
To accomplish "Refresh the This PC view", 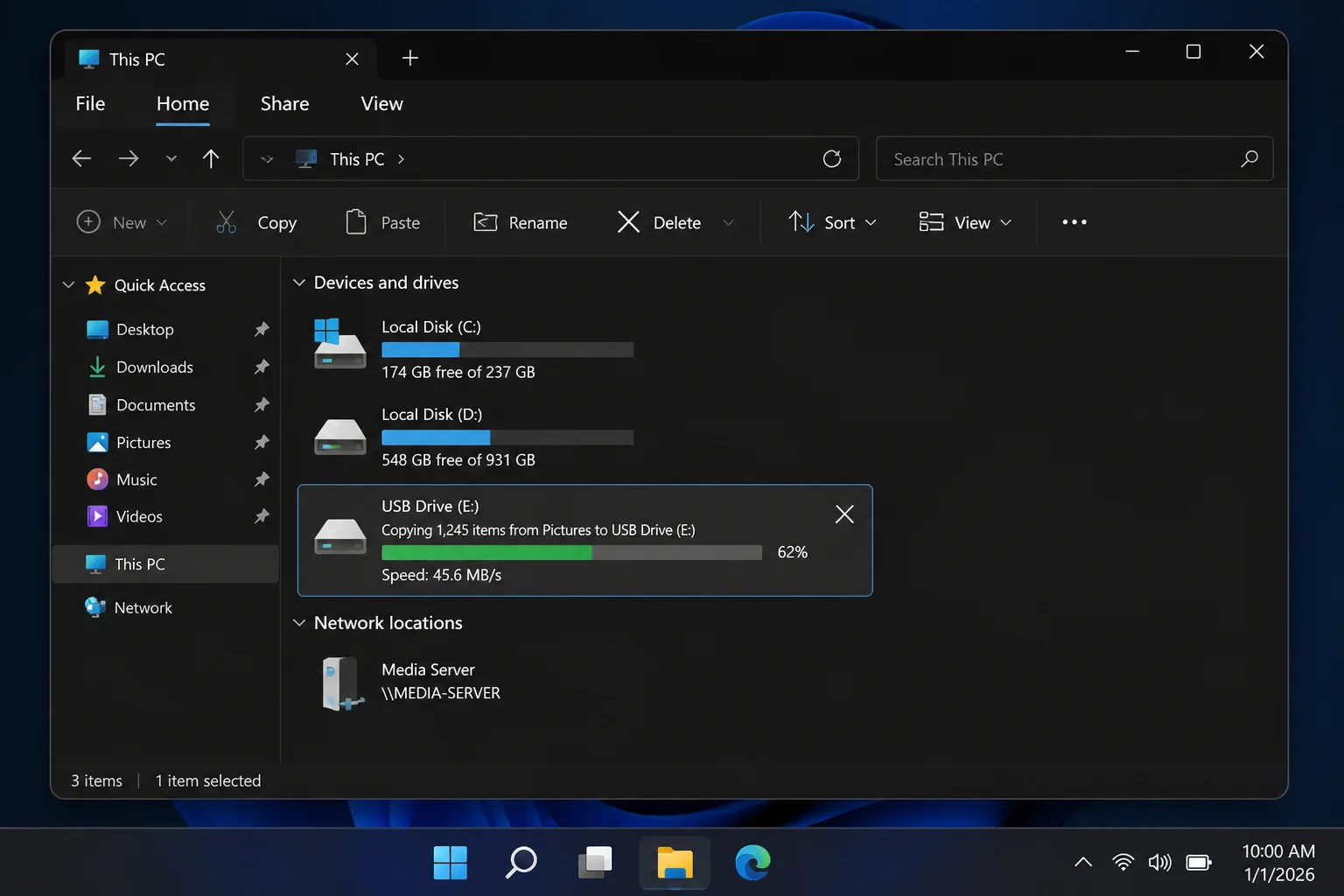I will pos(832,158).
